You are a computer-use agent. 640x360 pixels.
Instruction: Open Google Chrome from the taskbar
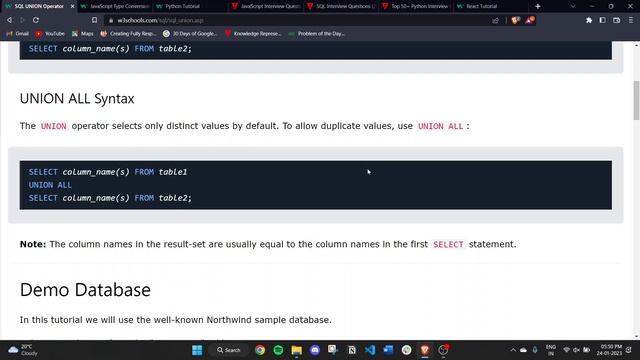[260, 350]
